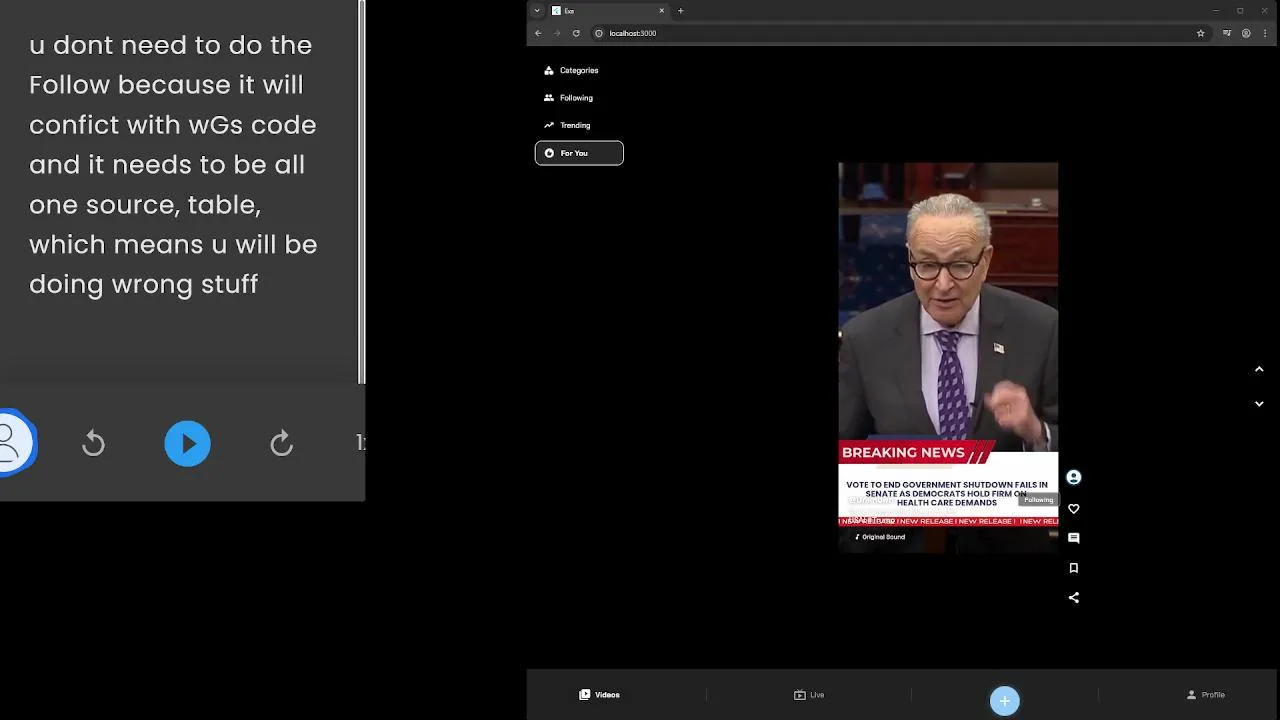Open the Profile tab

click(x=1205, y=695)
